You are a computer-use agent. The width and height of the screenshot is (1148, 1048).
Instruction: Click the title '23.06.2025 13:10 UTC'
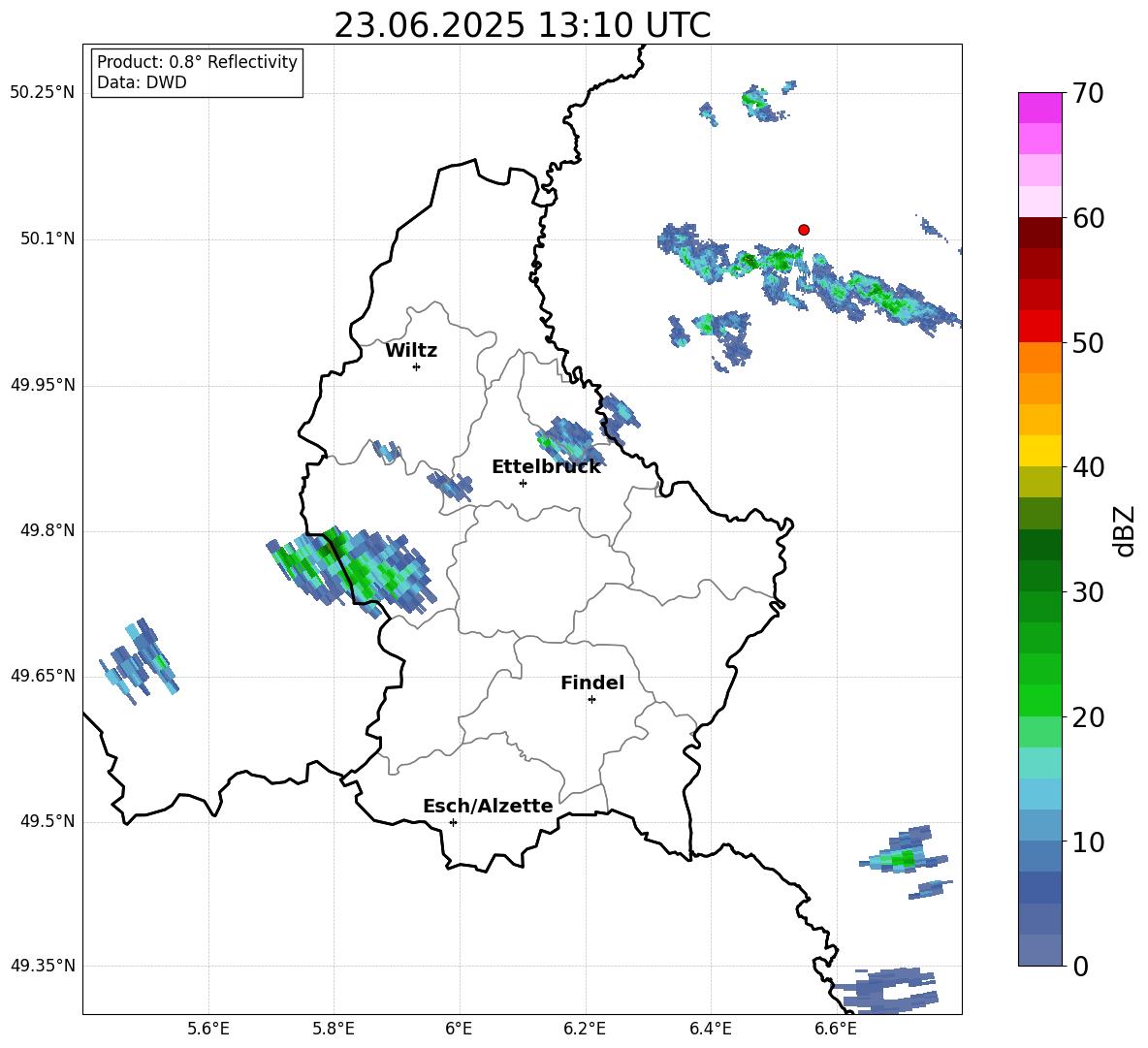(522, 25)
